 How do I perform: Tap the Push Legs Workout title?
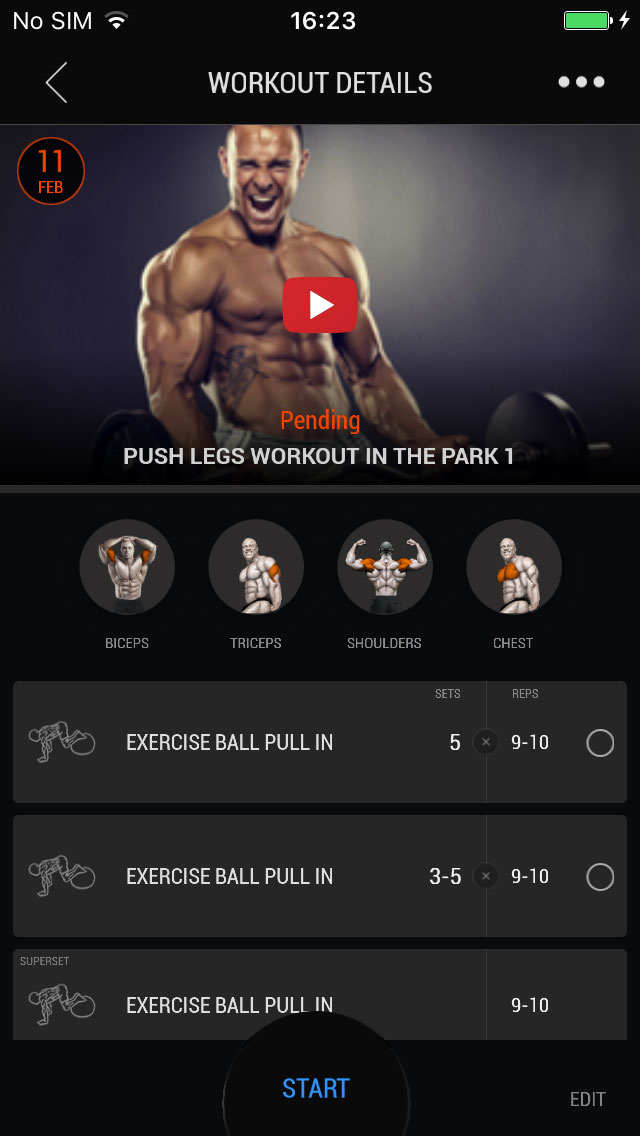[319, 456]
